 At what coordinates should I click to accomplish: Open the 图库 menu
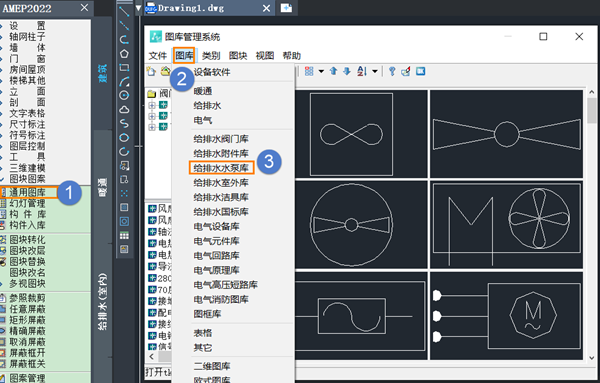[x=184, y=56]
